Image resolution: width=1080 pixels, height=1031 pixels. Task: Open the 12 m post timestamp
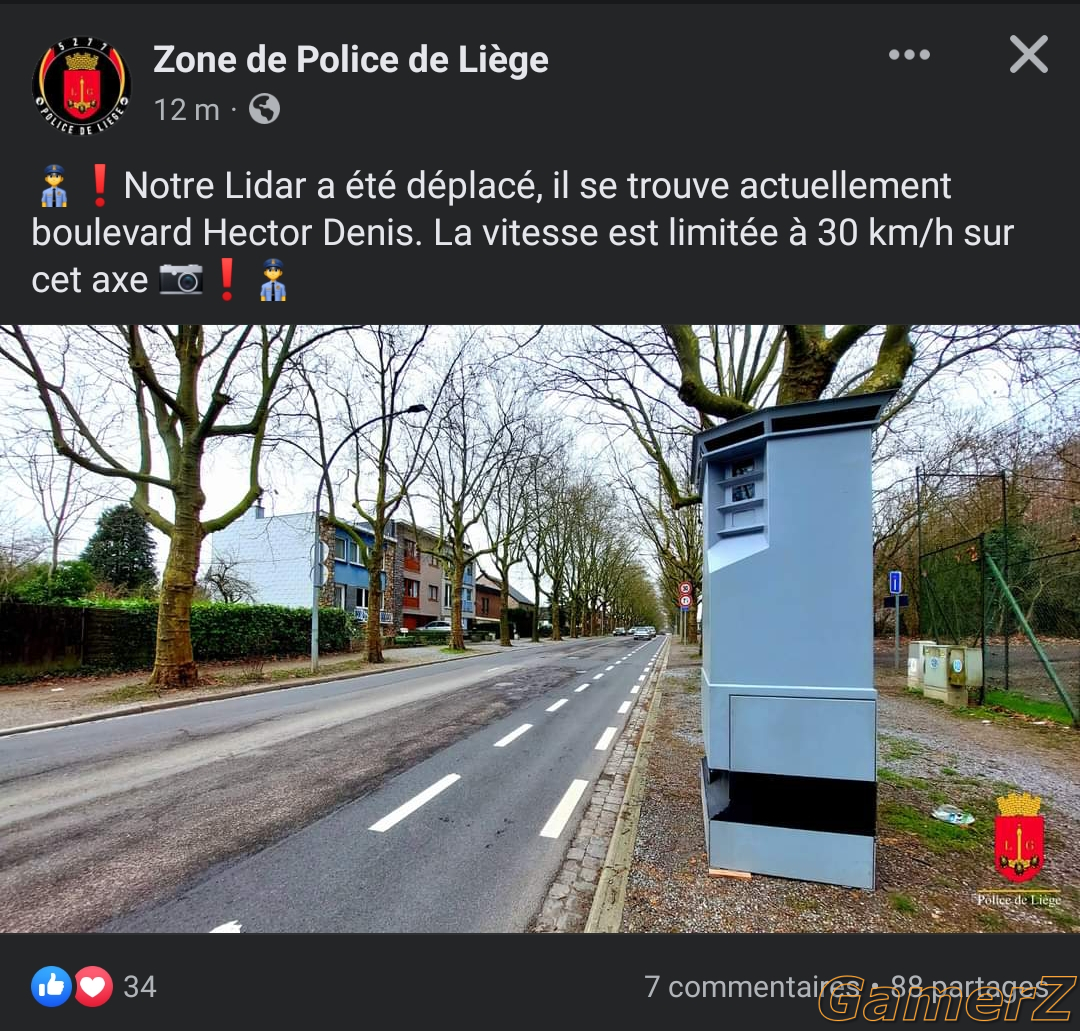point(187,110)
